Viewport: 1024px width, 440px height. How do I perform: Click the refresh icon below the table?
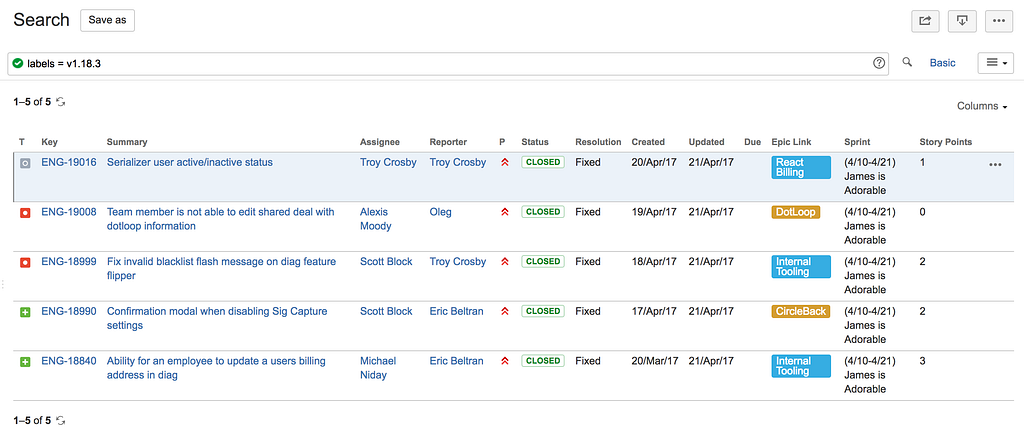coord(62,420)
